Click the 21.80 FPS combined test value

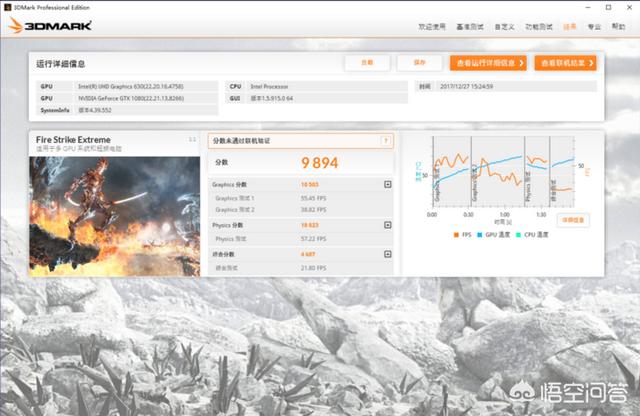313,268
